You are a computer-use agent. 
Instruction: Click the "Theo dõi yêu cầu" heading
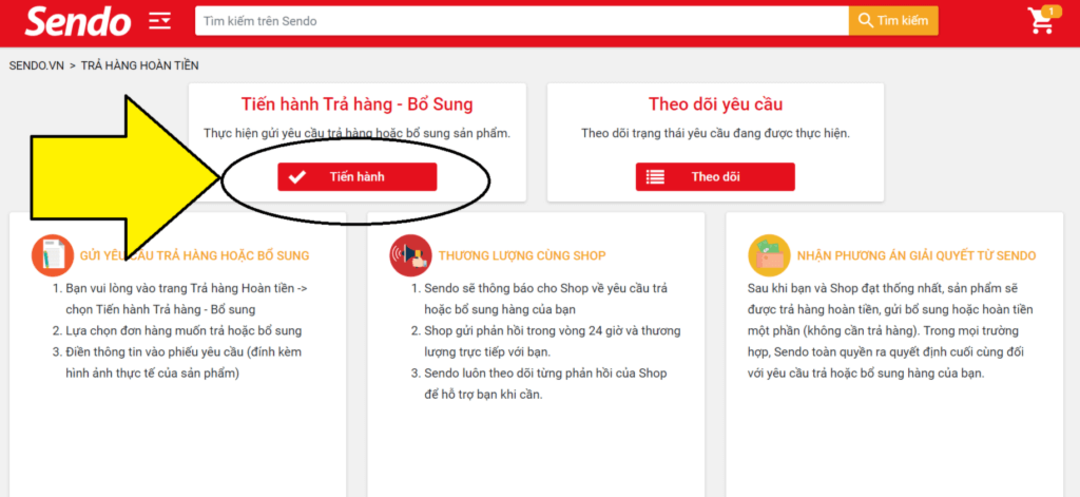pyautogui.click(x=716, y=105)
